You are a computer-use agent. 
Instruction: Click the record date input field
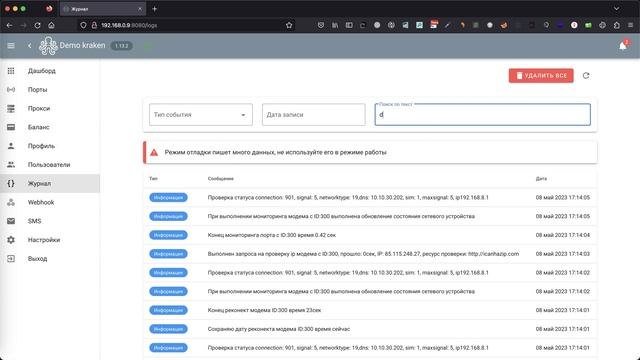(x=313, y=115)
